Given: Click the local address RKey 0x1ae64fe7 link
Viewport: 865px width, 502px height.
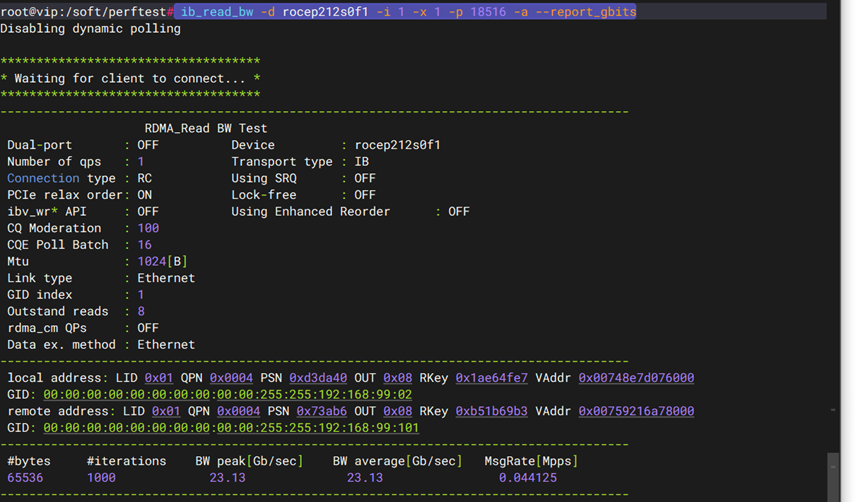Looking at the screenshot, I should pyautogui.click(x=491, y=378).
